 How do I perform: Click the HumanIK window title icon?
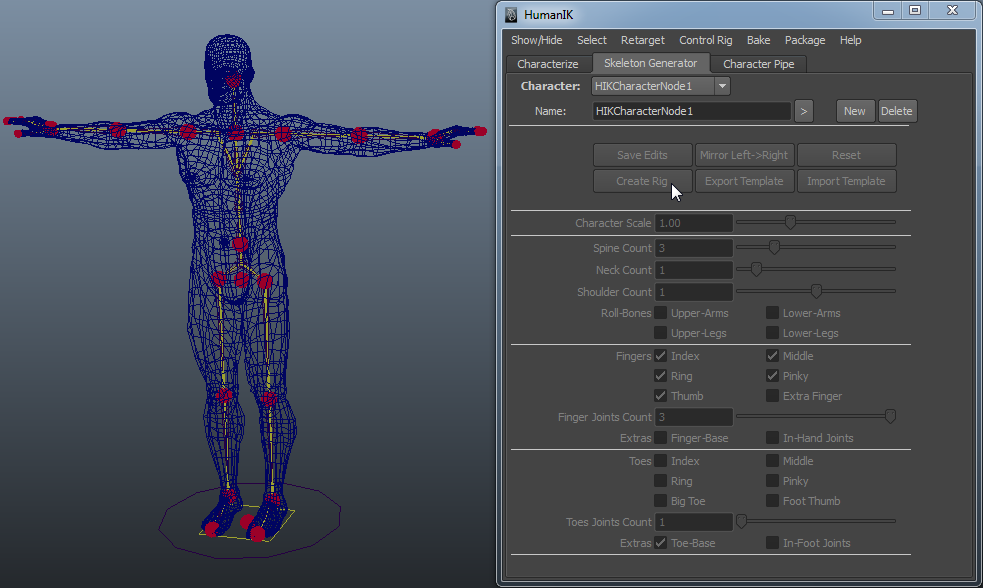(511, 15)
